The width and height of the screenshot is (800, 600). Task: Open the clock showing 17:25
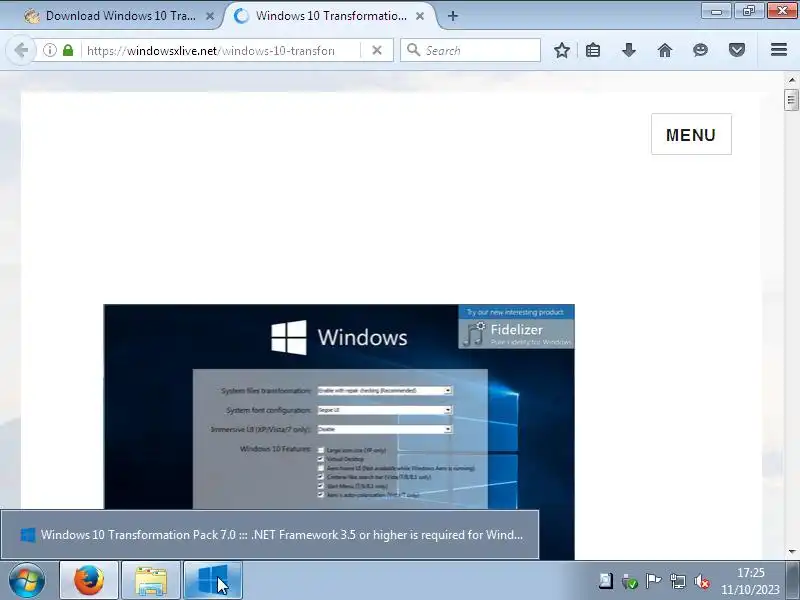pos(750,581)
